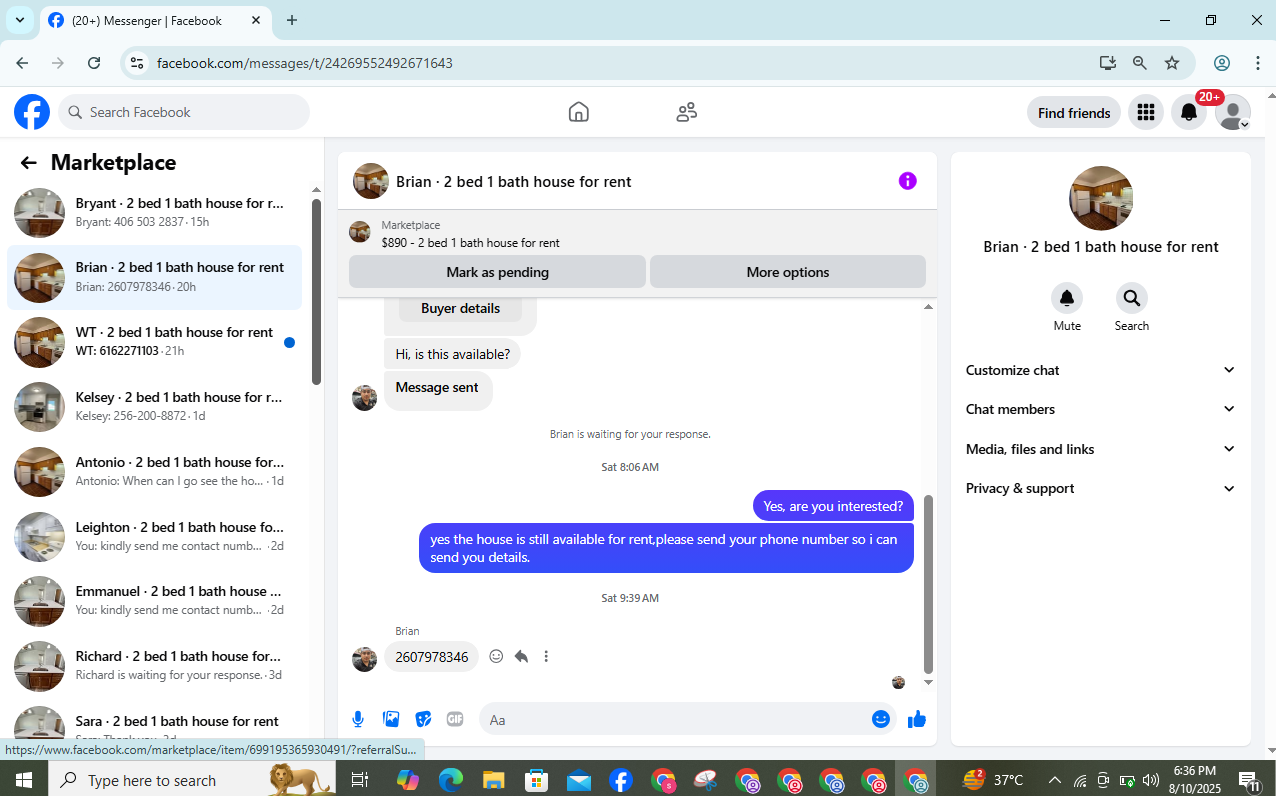Open browser zoom magnifier icon
The width and height of the screenshot is (1276, 796).
pyautogui.click(x=1140, y=63)
